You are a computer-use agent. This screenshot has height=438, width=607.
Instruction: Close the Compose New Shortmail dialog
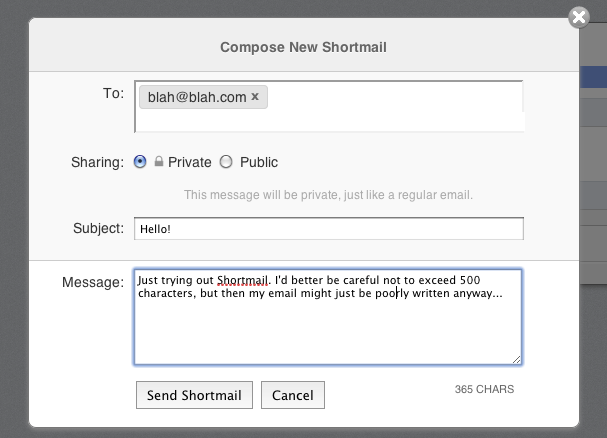click(579, 17)
